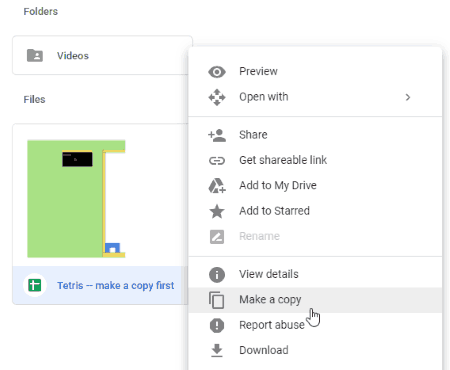Click the exclamation icon beside Report abuse
450x370 pixels.
click(217, 325)
